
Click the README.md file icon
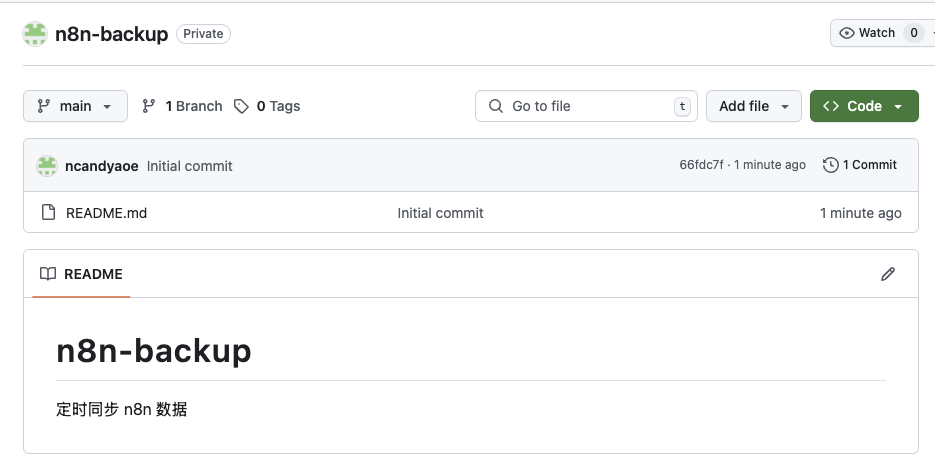(x=48, y=213)
